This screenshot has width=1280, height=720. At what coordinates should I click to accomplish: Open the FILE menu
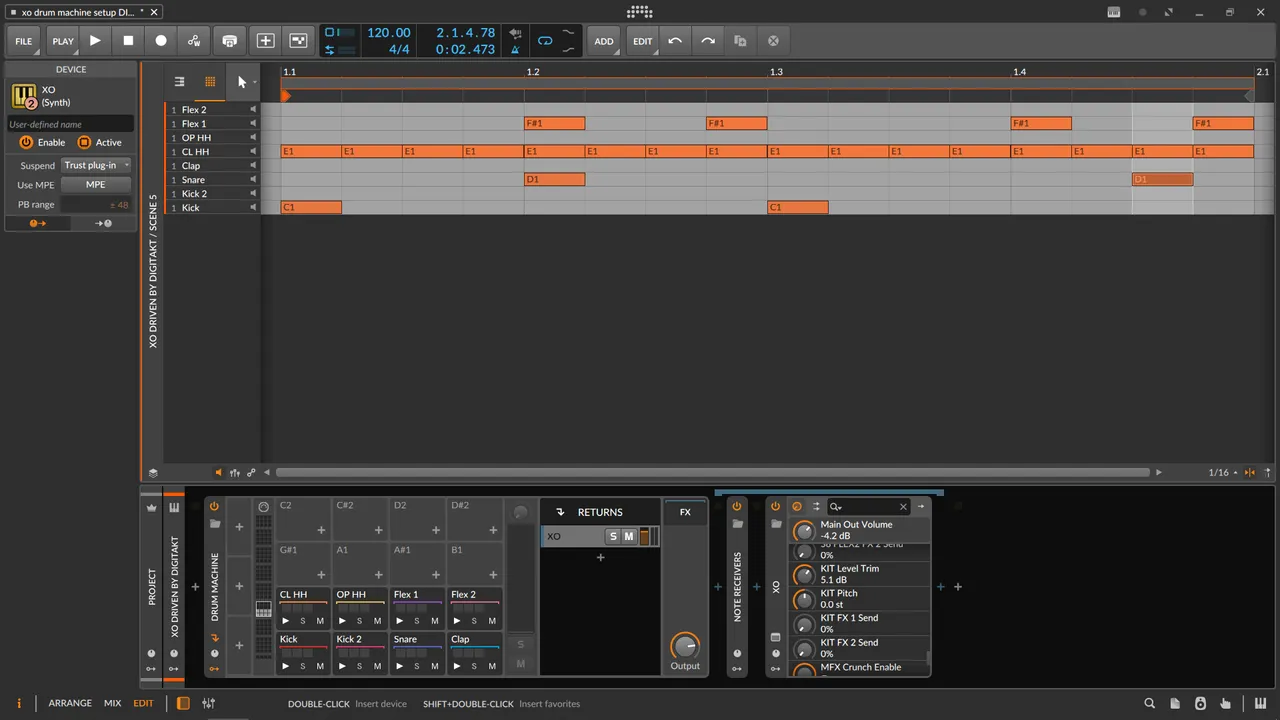[24, 41]
